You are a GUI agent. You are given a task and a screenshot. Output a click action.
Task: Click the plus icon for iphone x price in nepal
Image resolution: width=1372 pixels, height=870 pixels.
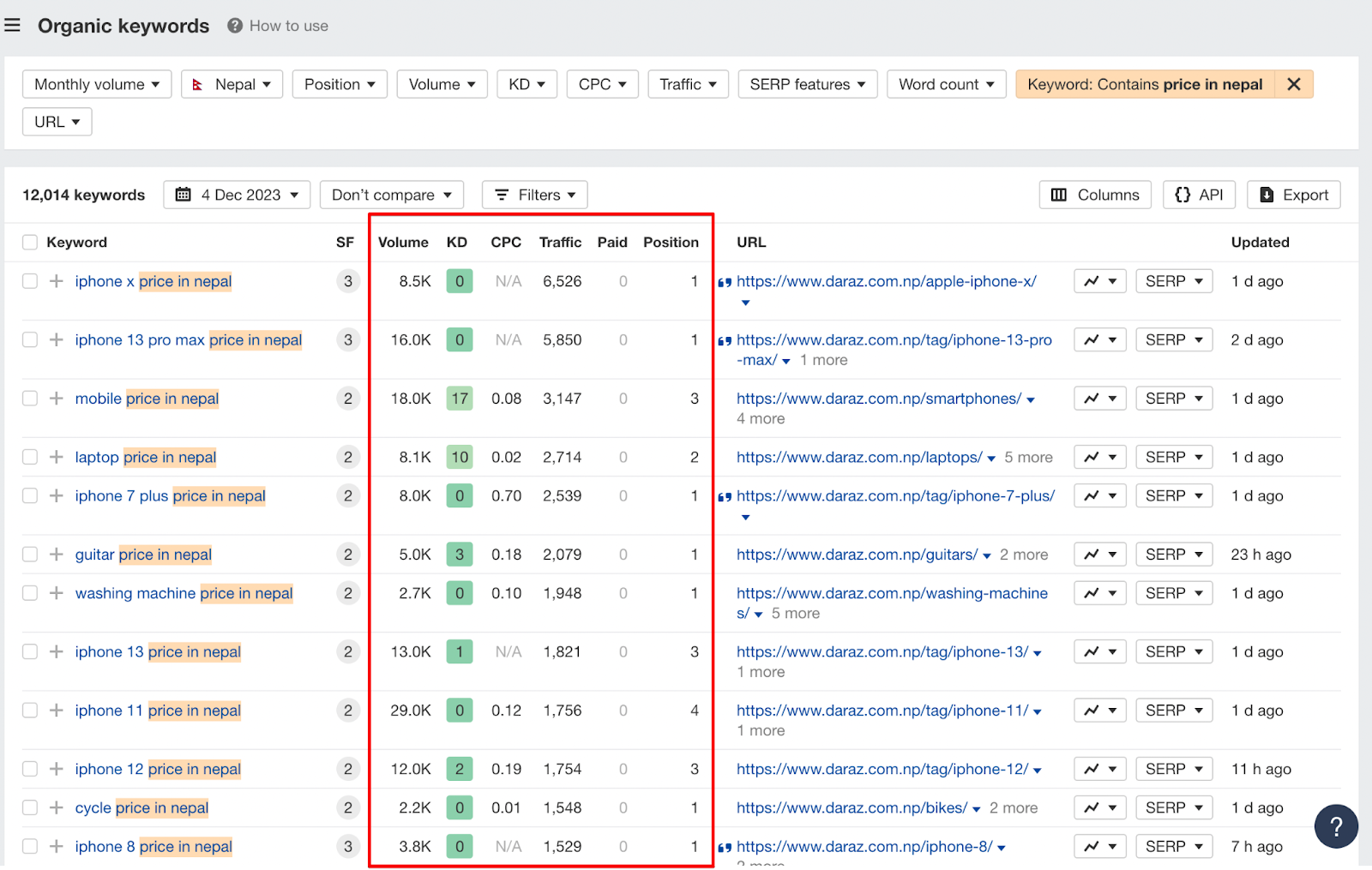coord(57,281)
